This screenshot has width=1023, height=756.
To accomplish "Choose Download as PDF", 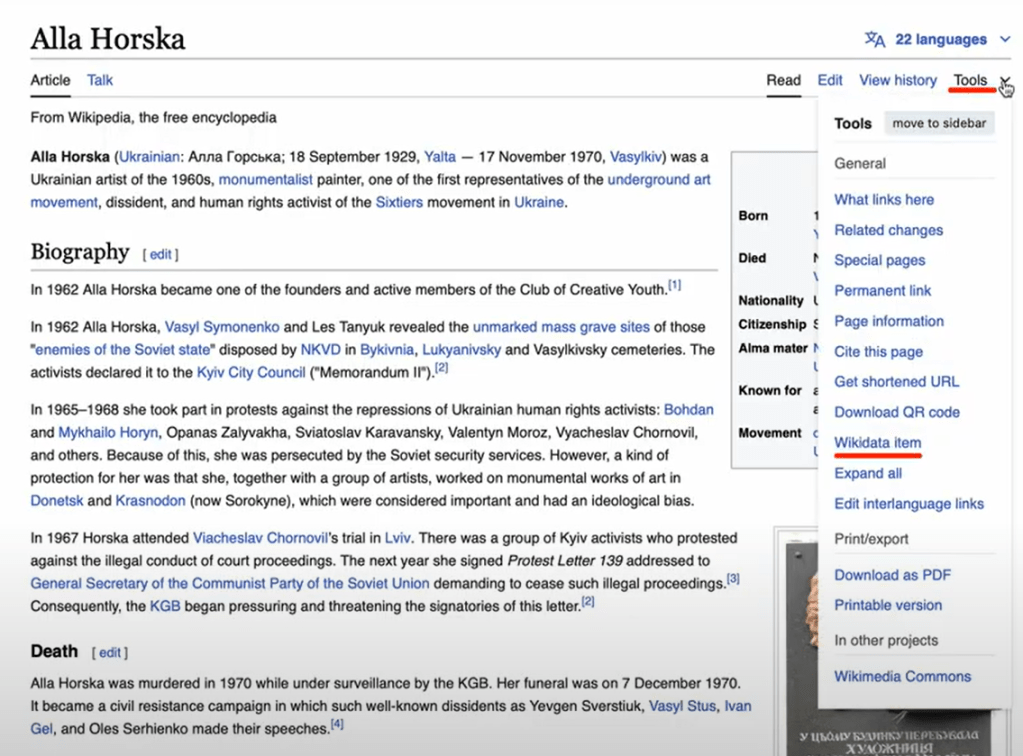I will tap(893, 575).
